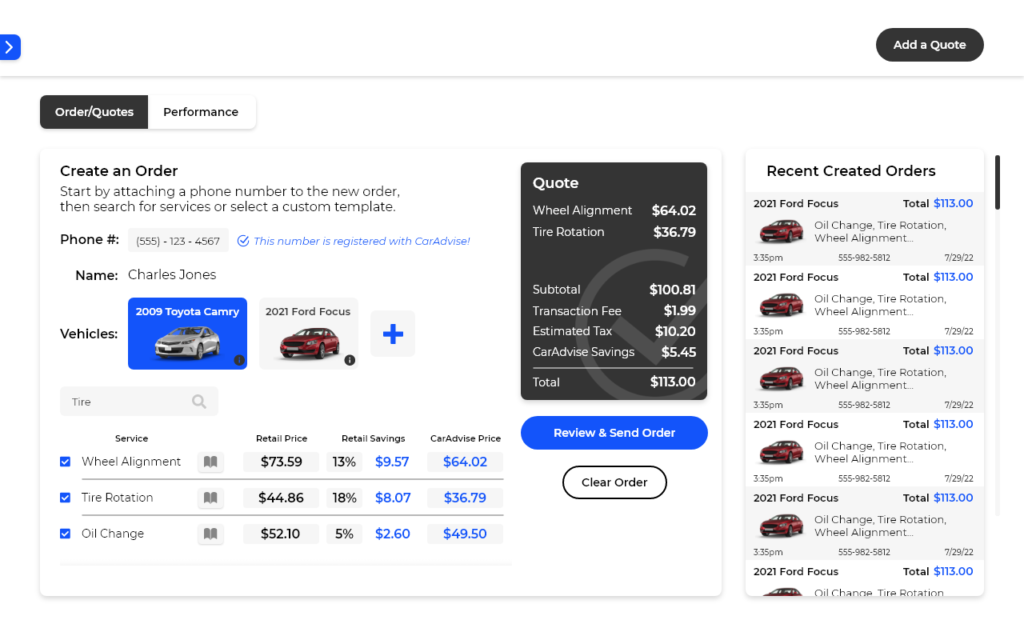
Task: Click the CarAdvise Savings $5.45 amount
Action: (x=679, y=352)
